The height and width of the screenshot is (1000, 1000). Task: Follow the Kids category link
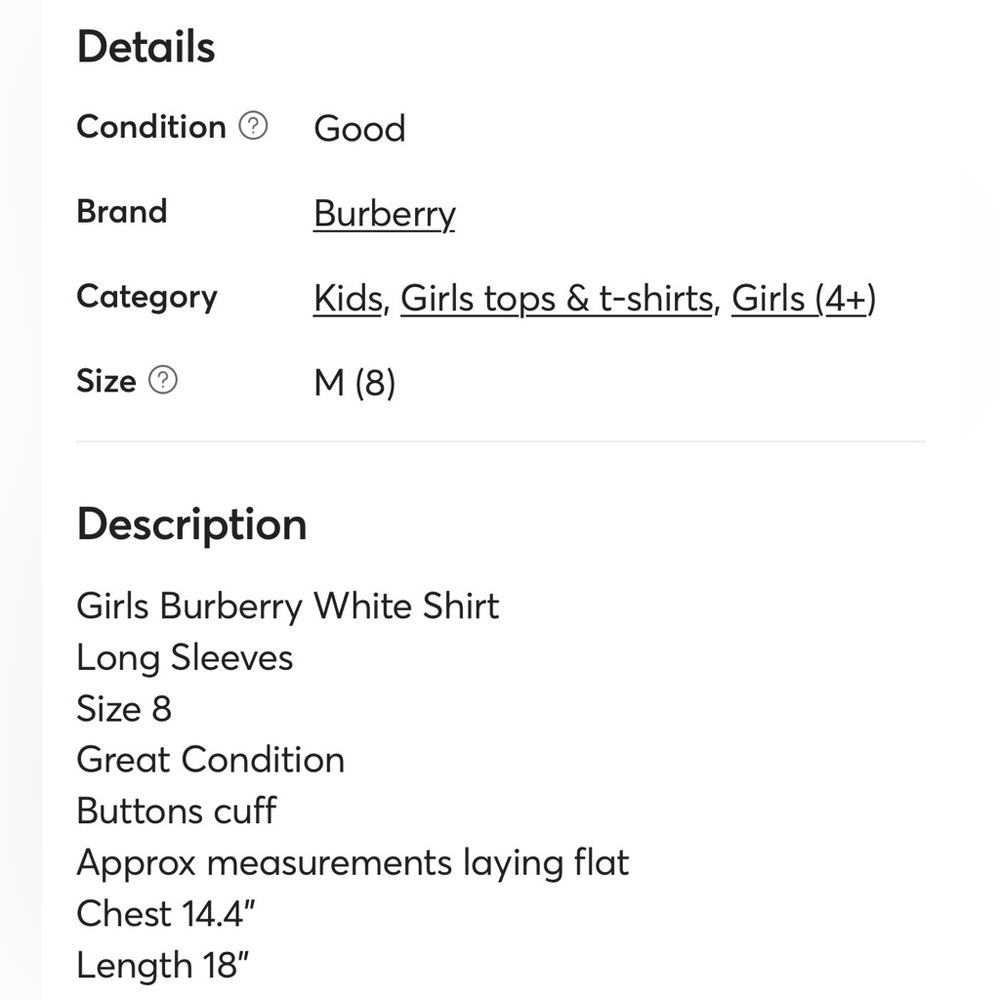348,298
